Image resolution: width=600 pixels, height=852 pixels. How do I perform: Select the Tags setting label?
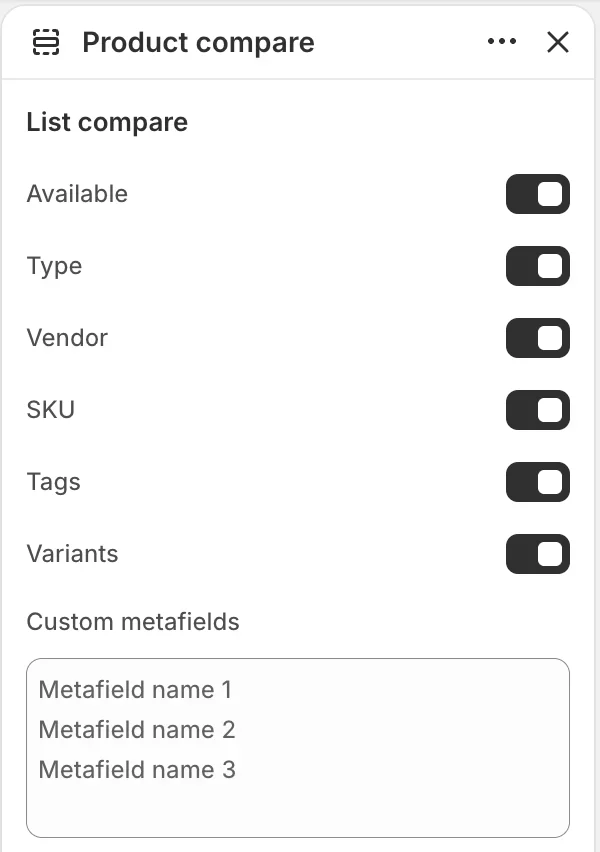[53, 482]
